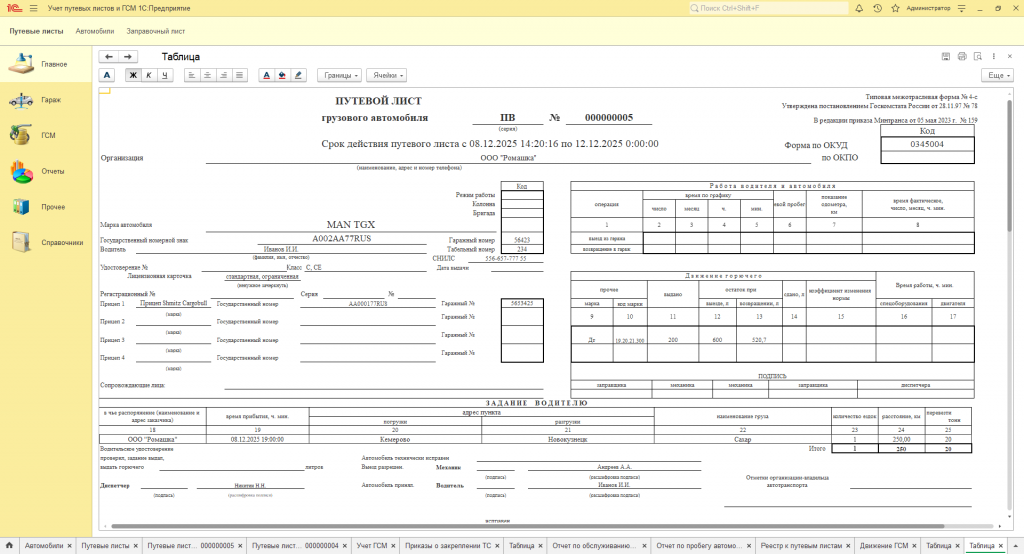Close the 'Учет ГСМ' bottom tab

[392, 546]
